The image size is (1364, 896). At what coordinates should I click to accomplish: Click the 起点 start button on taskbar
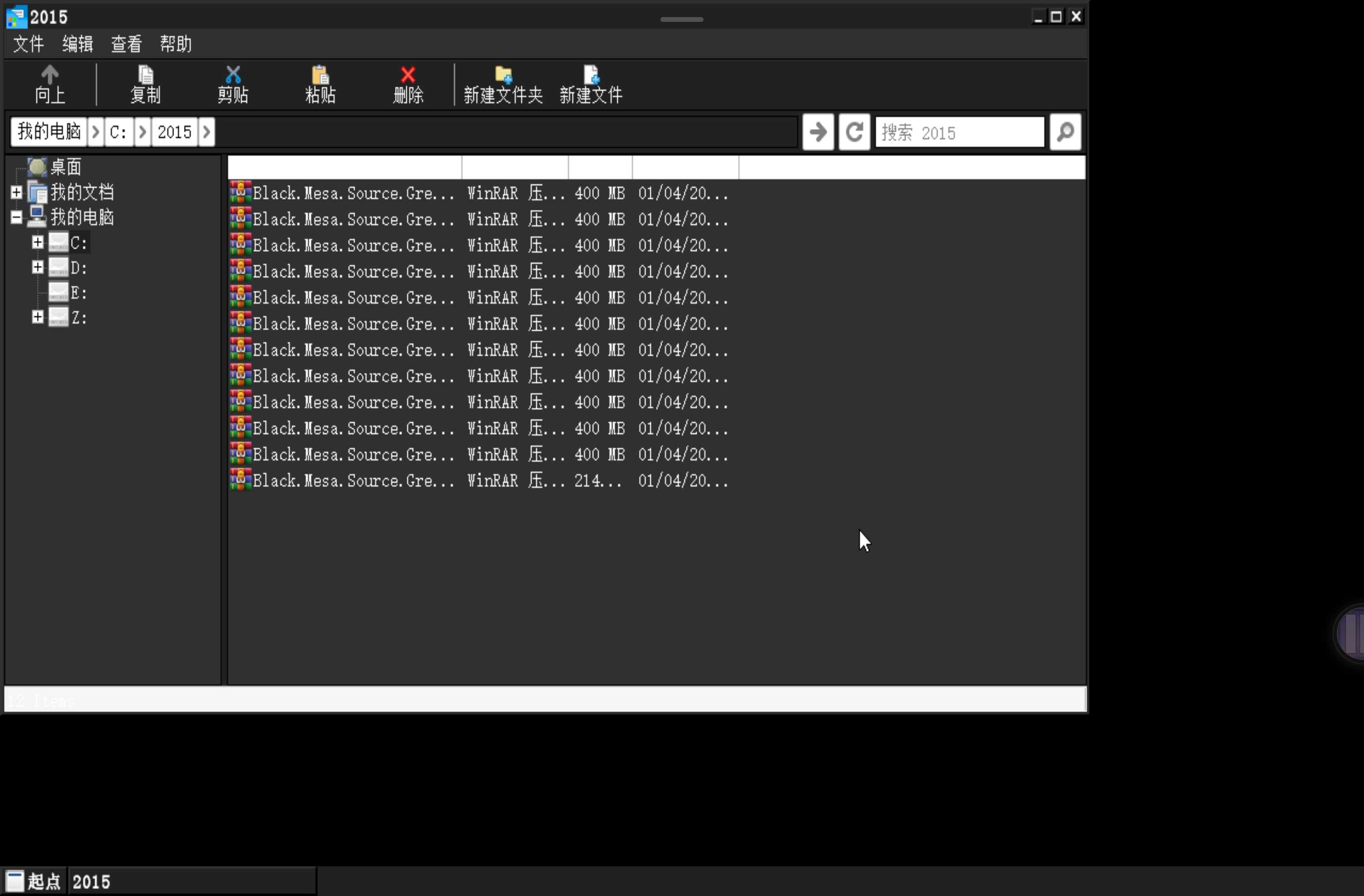33,881
